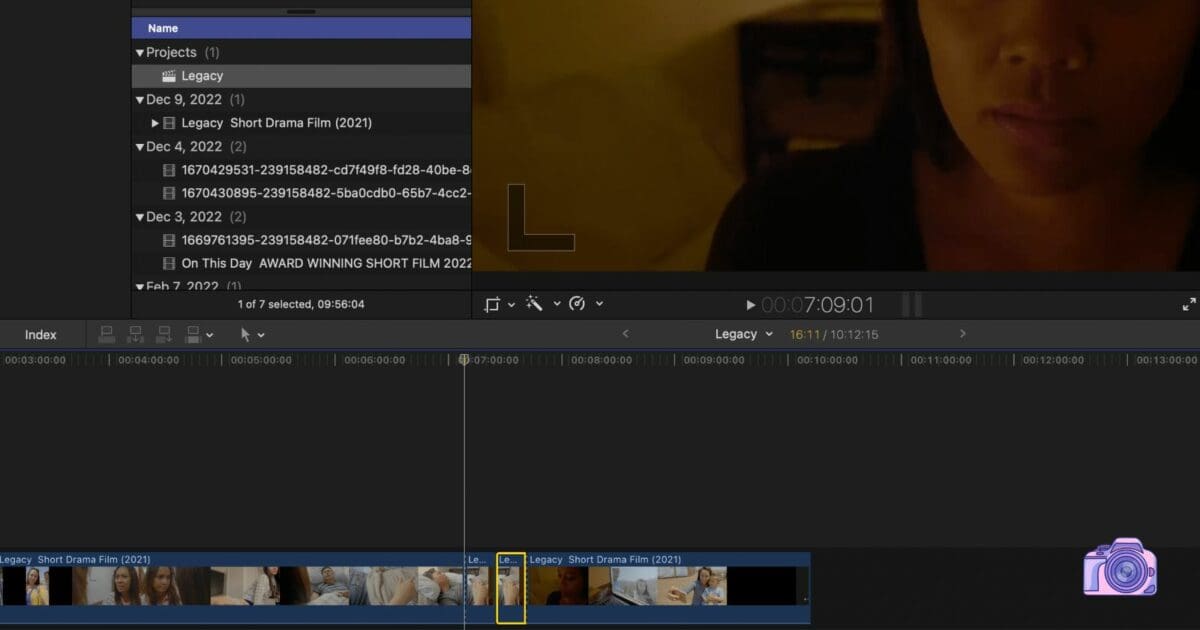Click the Overwrite clip icon
1200x630 pixels.
tap(192, 334)
